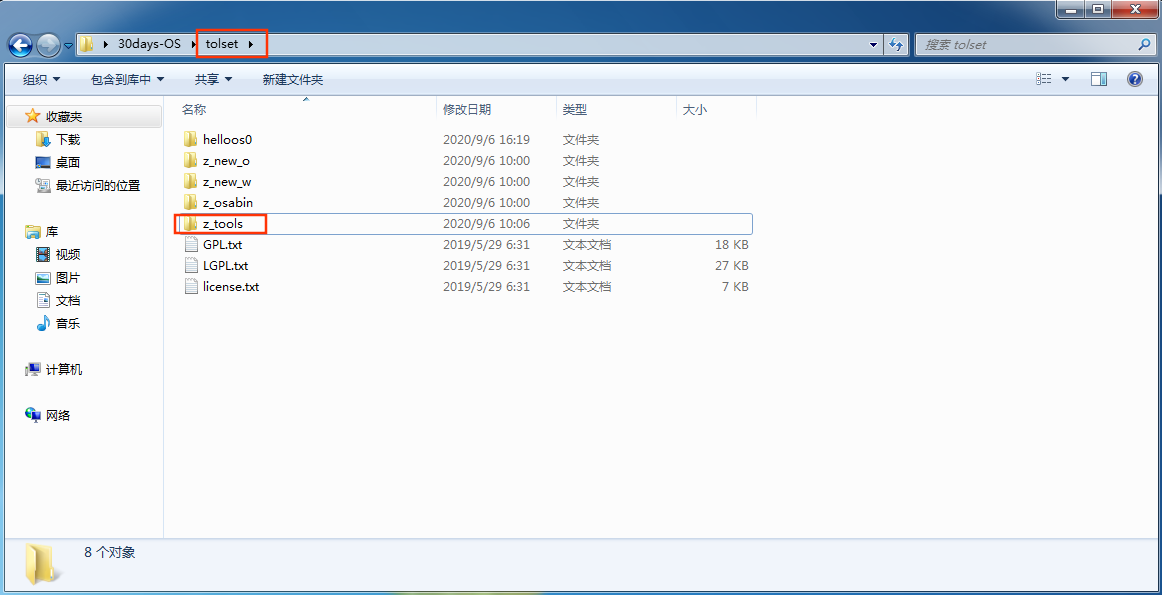This screenshot has height=595, width=1162.
Task: Open the 包含到库中 menu
Action: coord(127,79)
